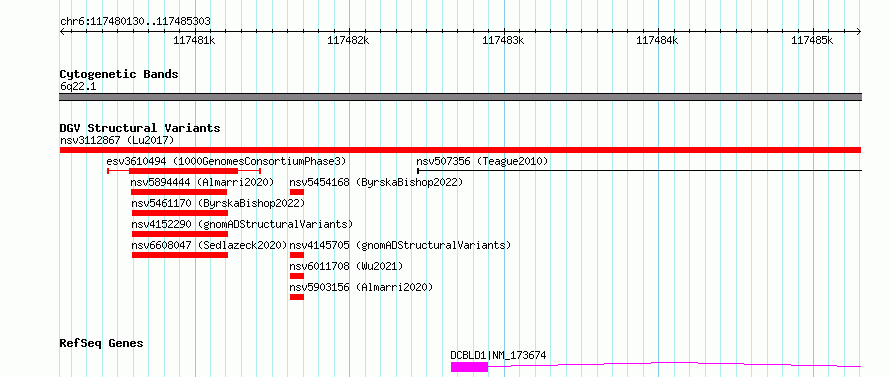Click small red bar under nsv5454168

(297, 192)
